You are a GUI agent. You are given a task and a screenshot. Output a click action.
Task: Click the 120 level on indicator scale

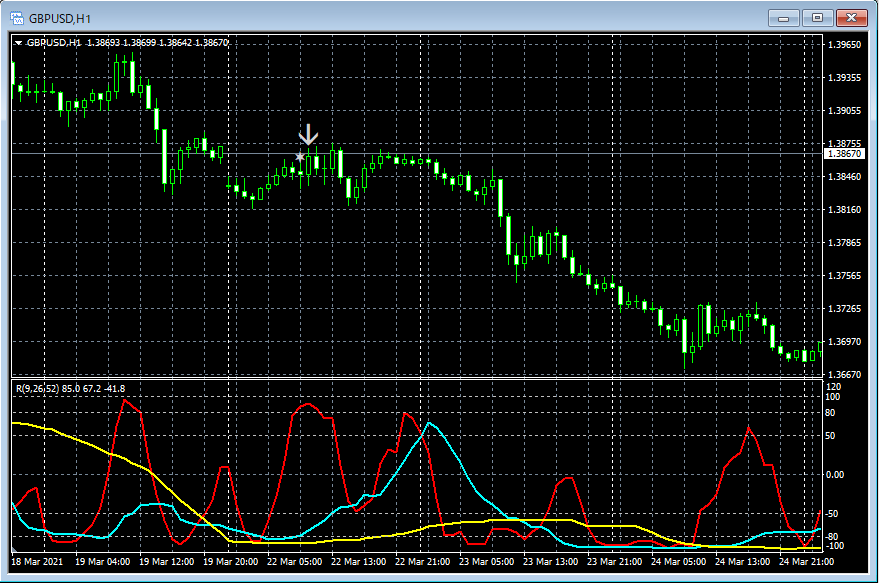(x=833, y=386)
